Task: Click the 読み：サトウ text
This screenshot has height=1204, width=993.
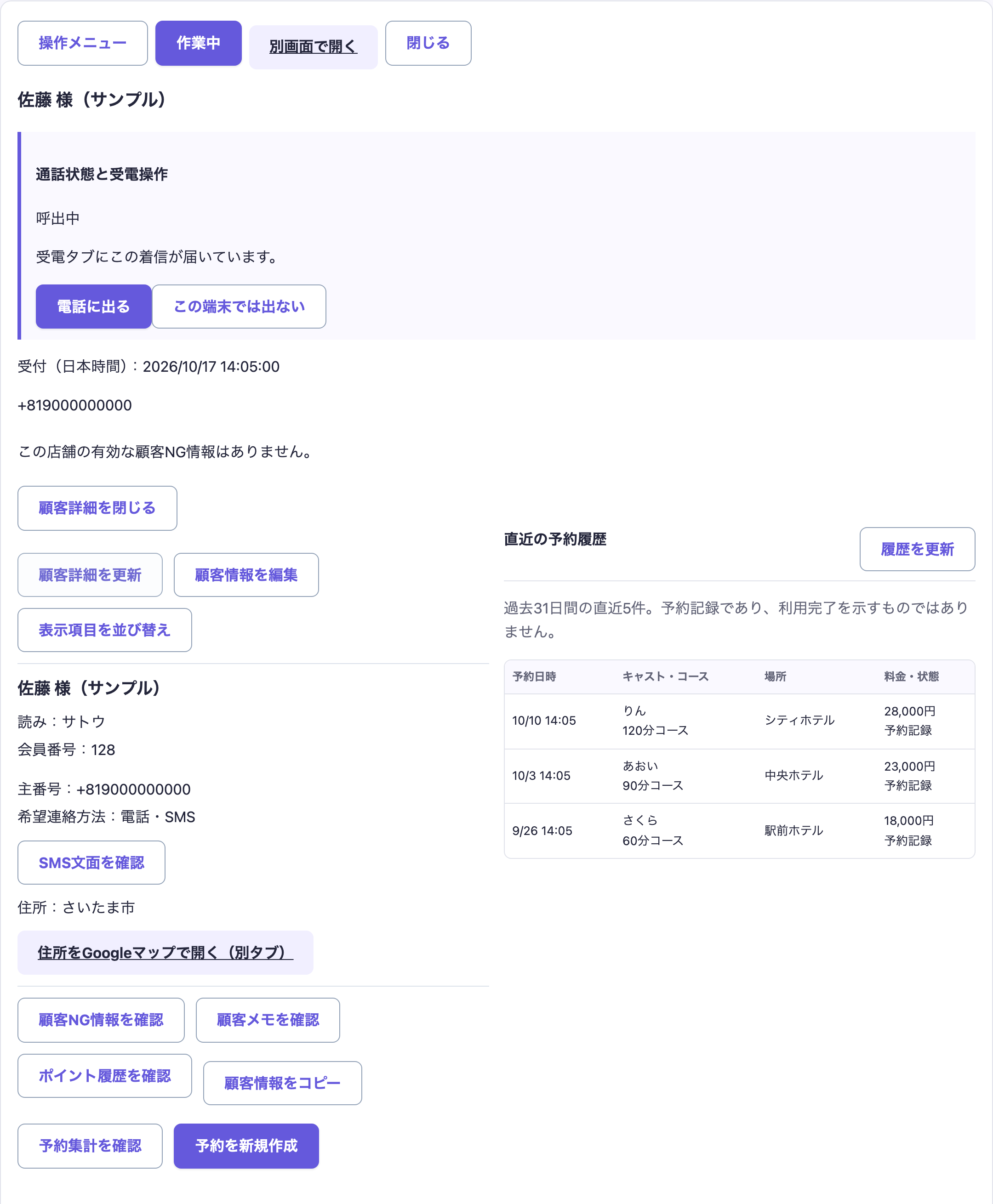Action: pyautogui.click(x=61, y=722)
